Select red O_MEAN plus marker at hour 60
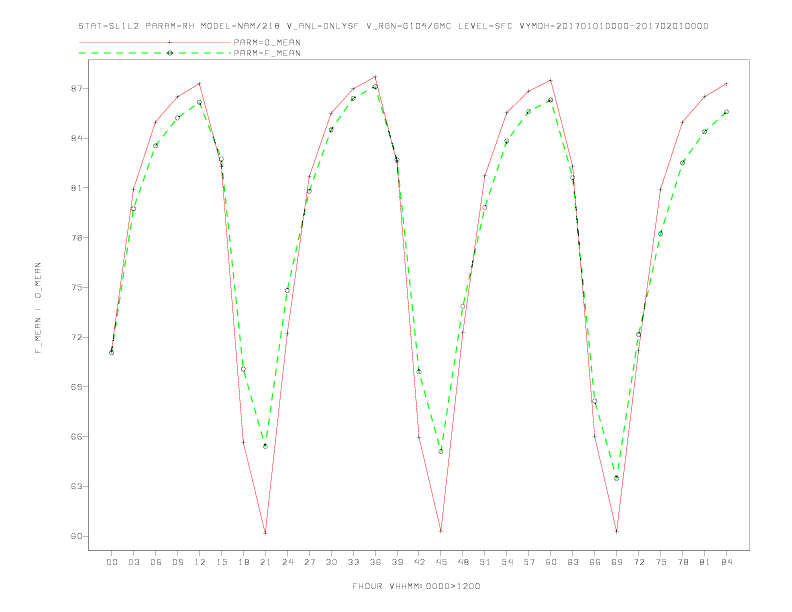Image resolution: width=792 pixels, height=612 pixels. (551, 80)
